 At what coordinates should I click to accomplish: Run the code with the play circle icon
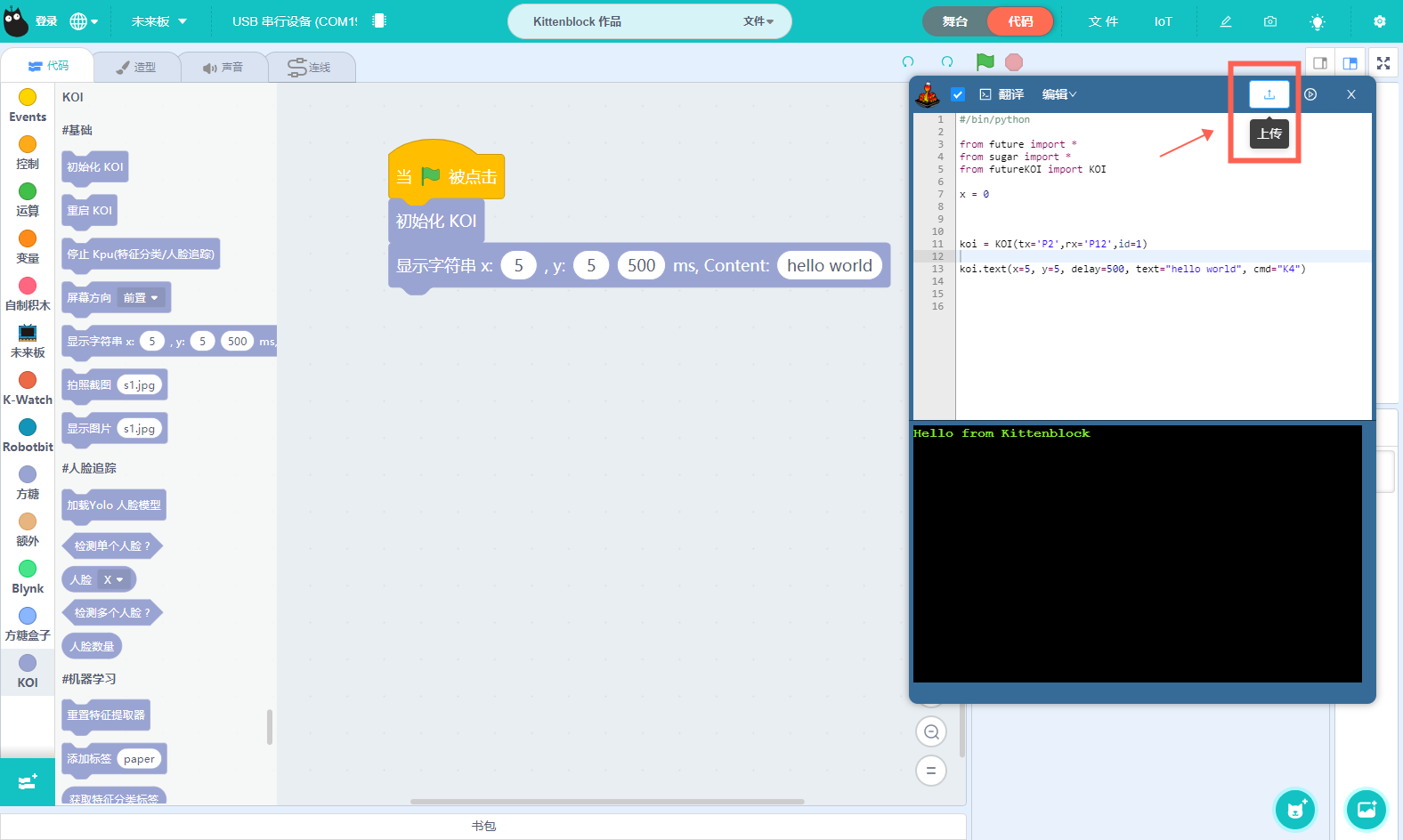(x=1310, y=94)
